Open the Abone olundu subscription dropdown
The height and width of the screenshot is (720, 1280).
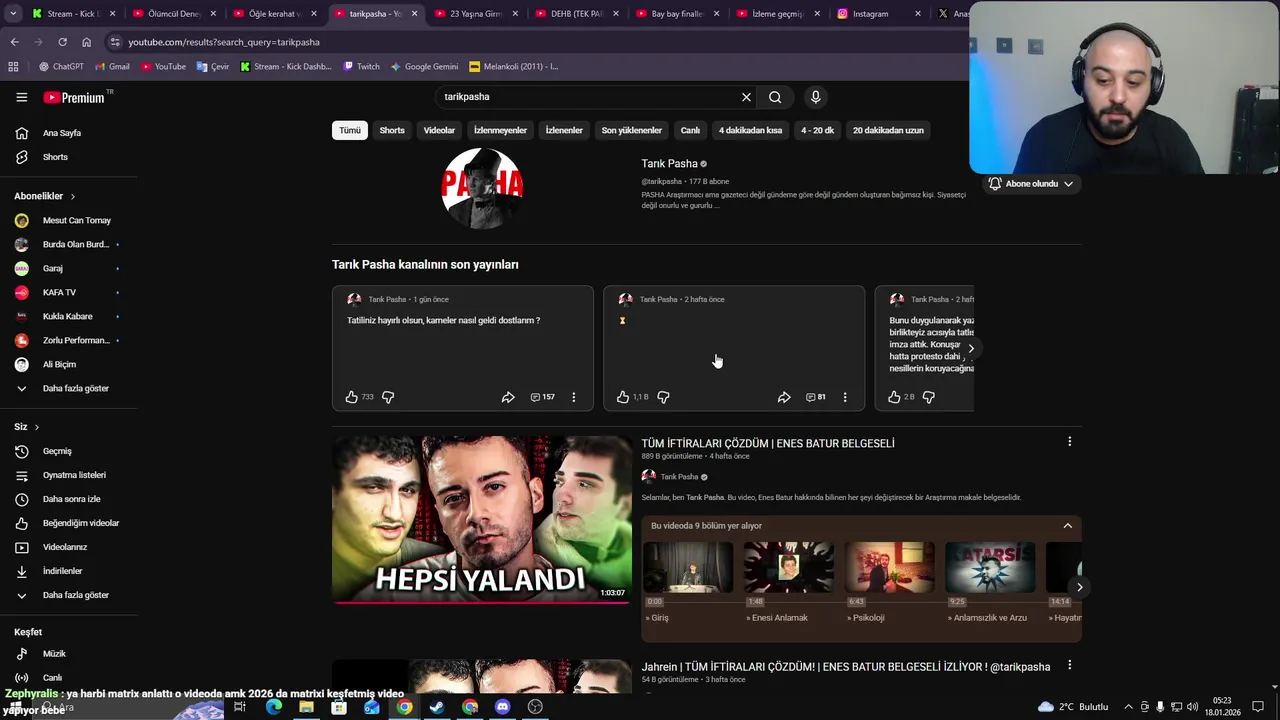(x=1030, y=184)
